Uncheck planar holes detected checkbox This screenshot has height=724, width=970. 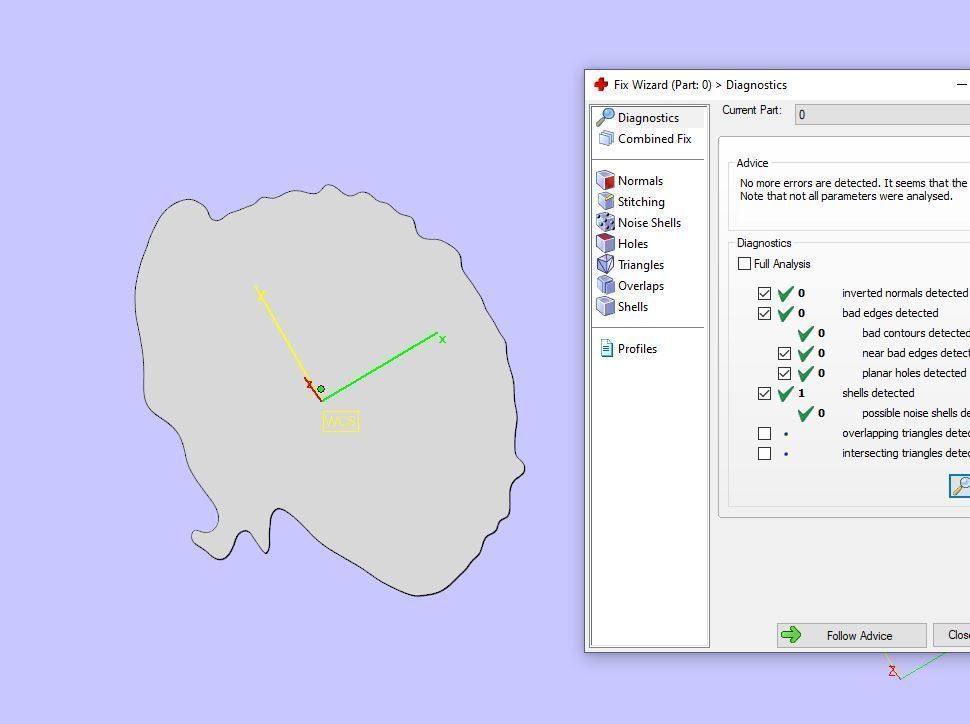click(x=784, y=373)
